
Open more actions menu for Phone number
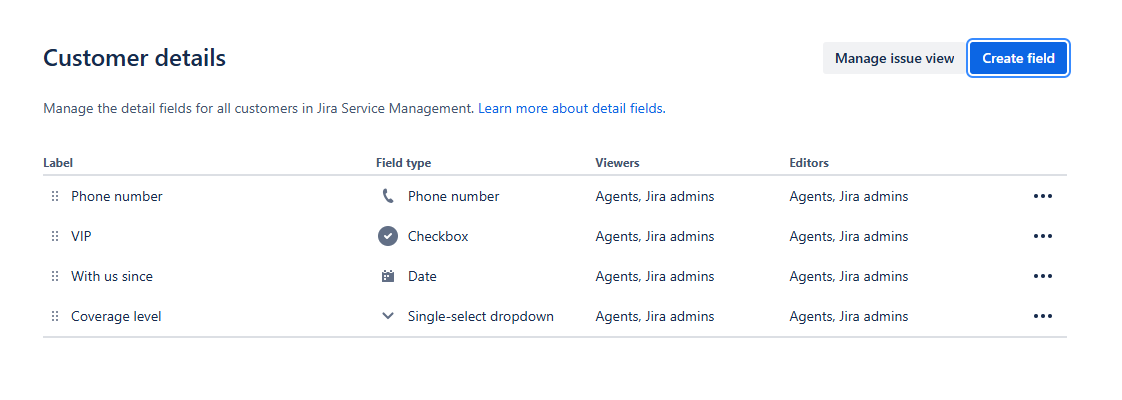pos(1043,196)
